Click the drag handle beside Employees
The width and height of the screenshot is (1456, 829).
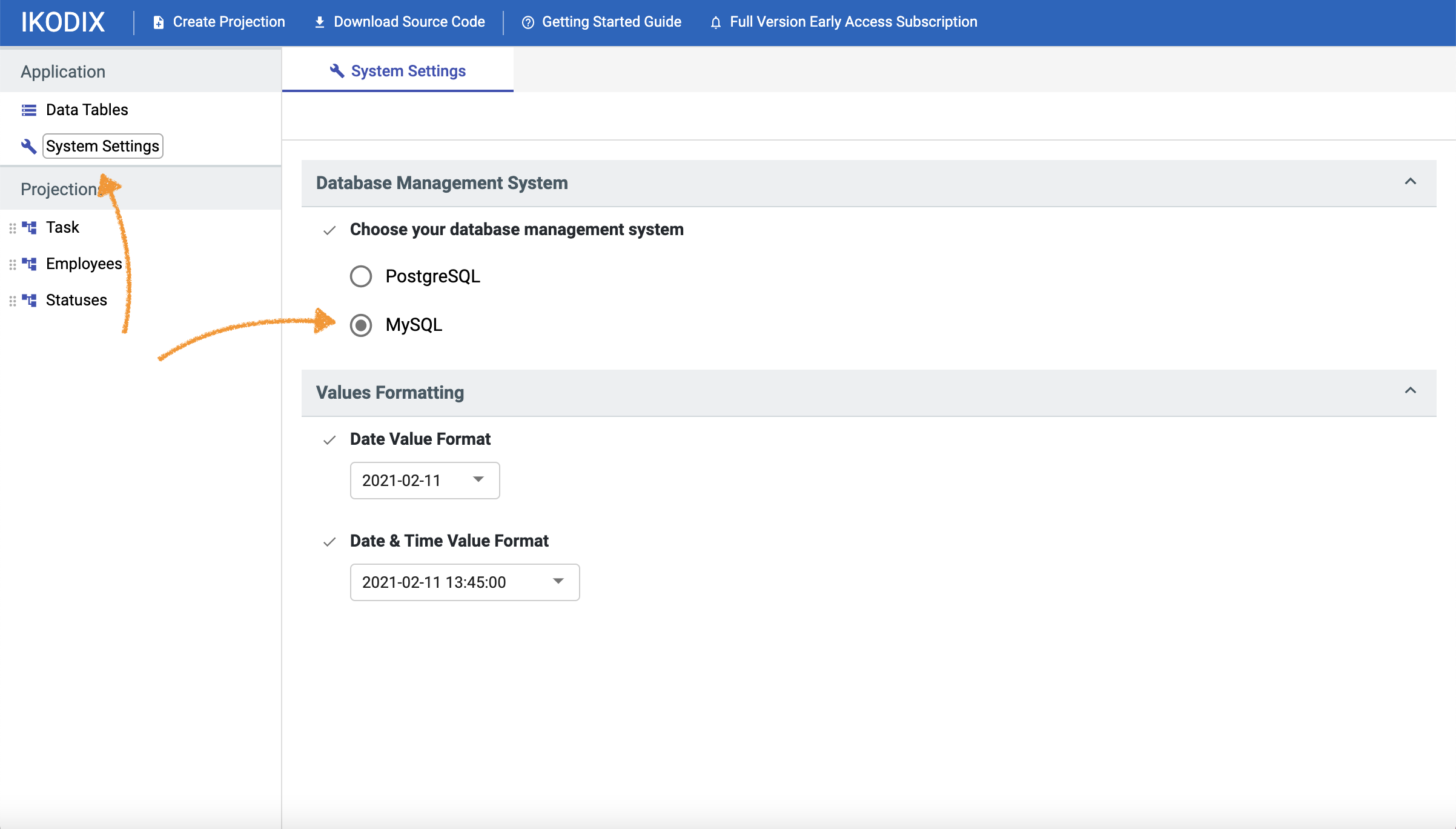point(13,264)
